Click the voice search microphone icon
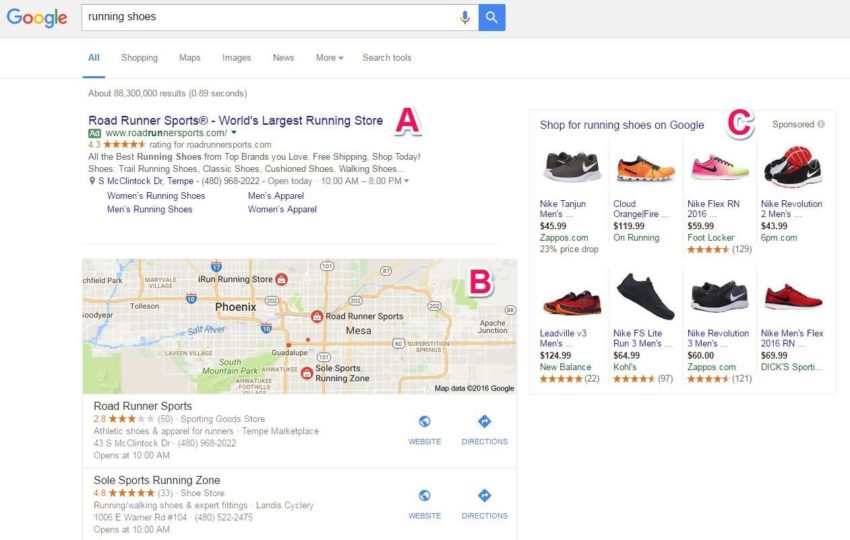This screenshot has width=850, height=540. click(465, 17)
